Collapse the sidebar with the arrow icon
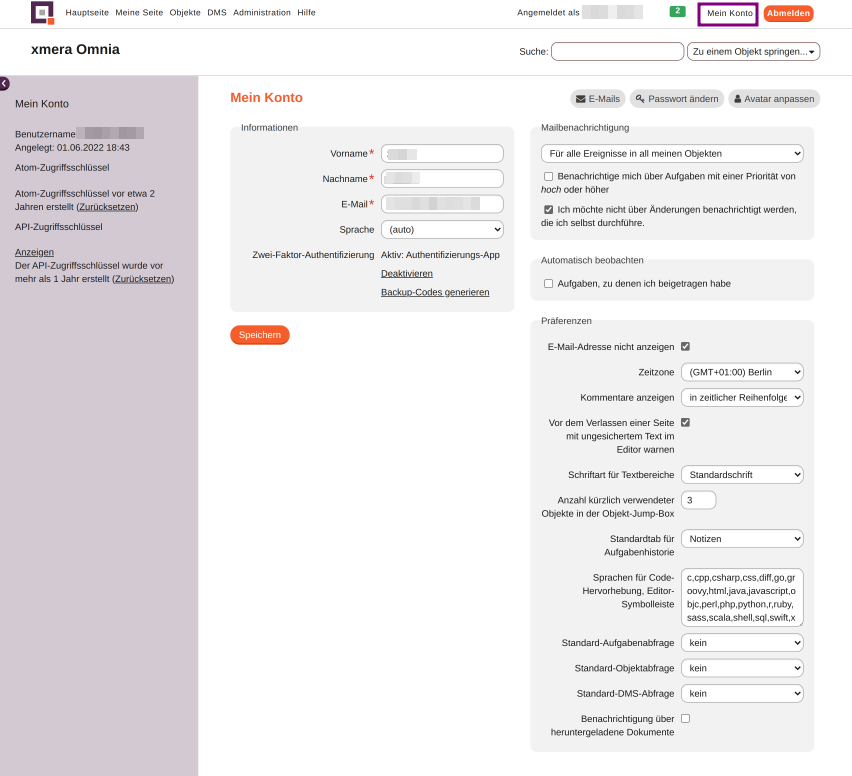 4,84
